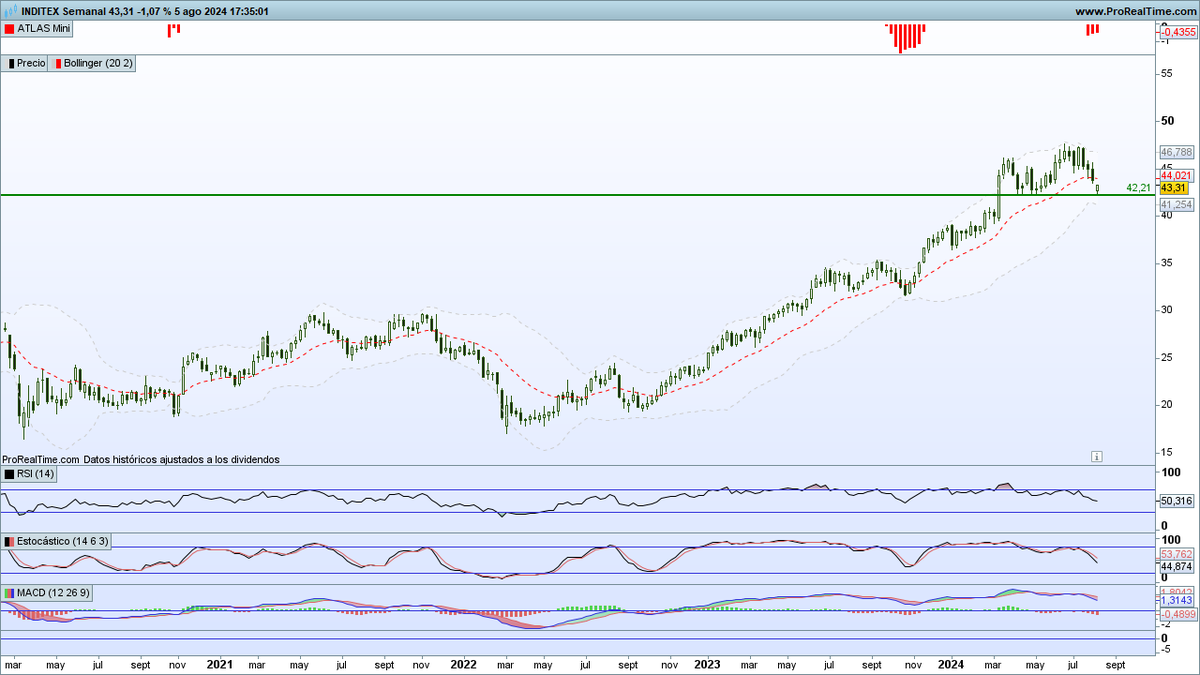Click the 50 level on the price axis

[x=1166, y=121]
